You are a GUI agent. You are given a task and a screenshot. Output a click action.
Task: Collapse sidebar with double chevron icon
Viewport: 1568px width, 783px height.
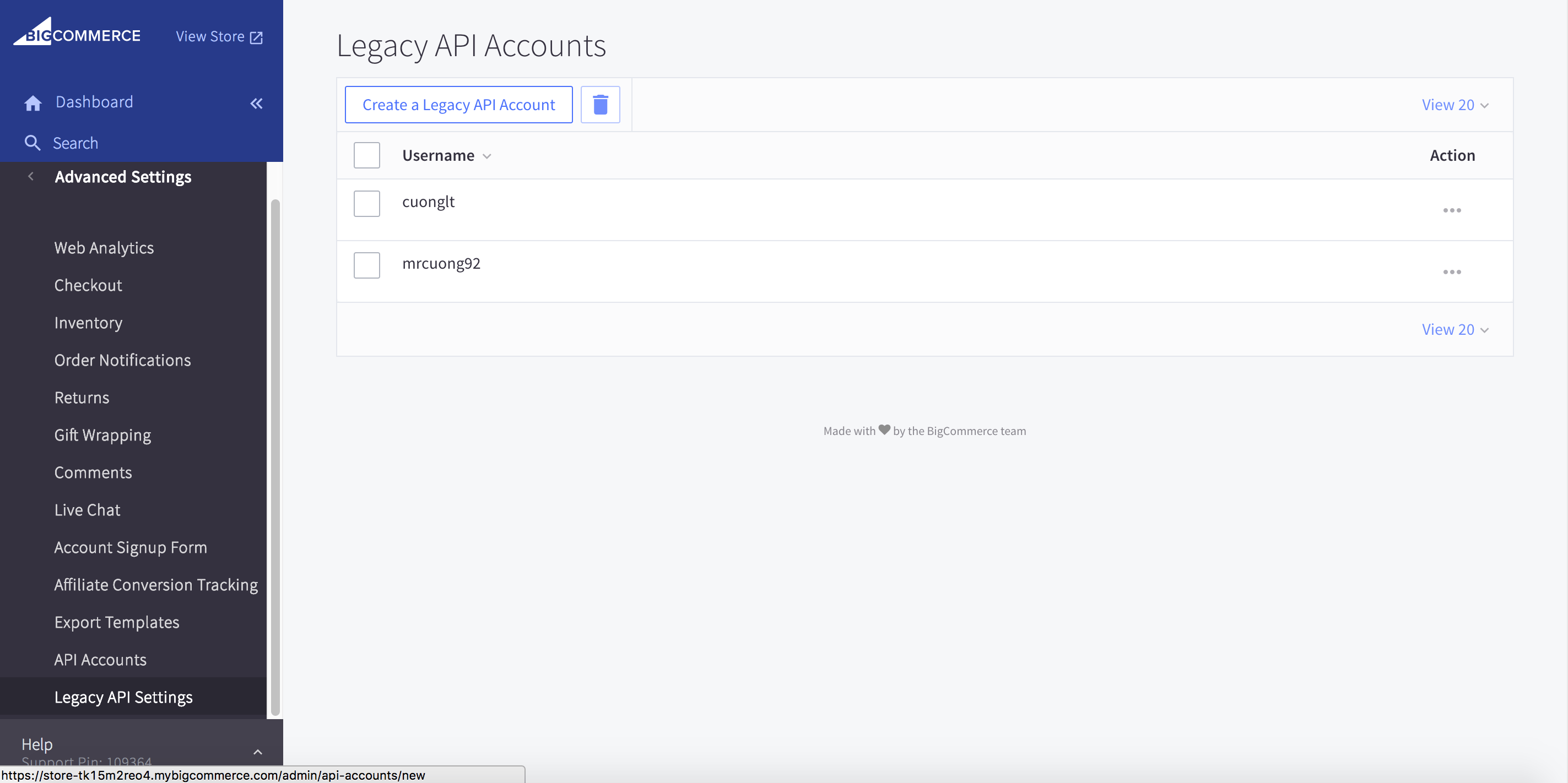(256, 104)
